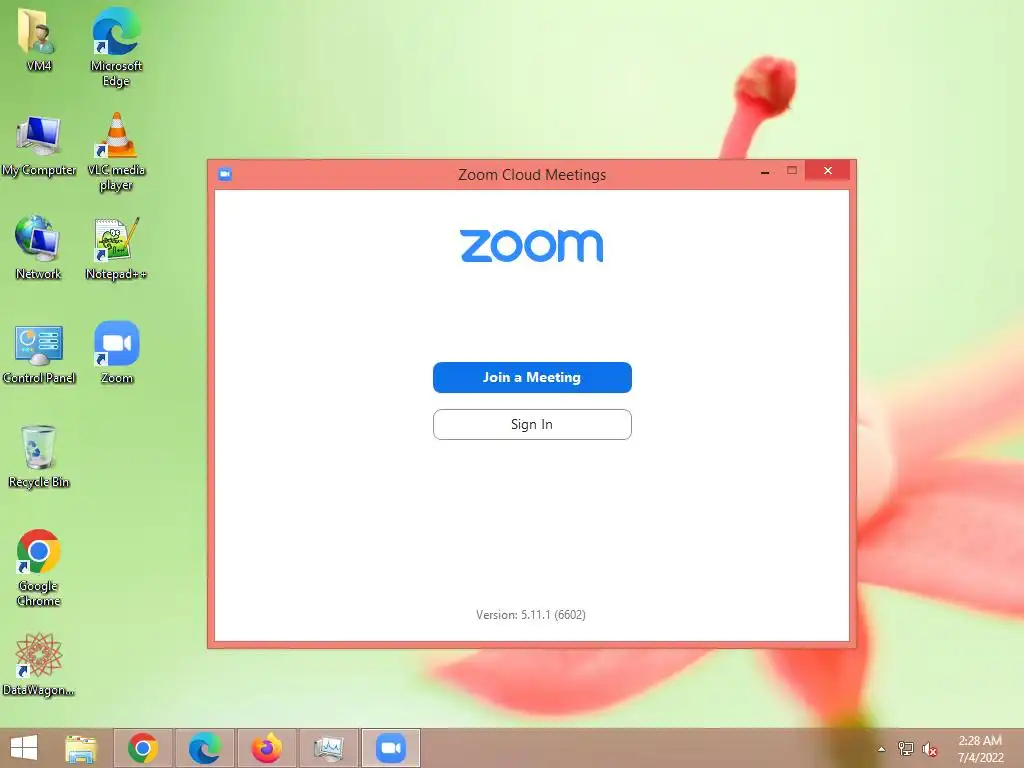Show hidden system tray icons
The width and height of the screenshot is (1024, 768).
pos(882,749)
